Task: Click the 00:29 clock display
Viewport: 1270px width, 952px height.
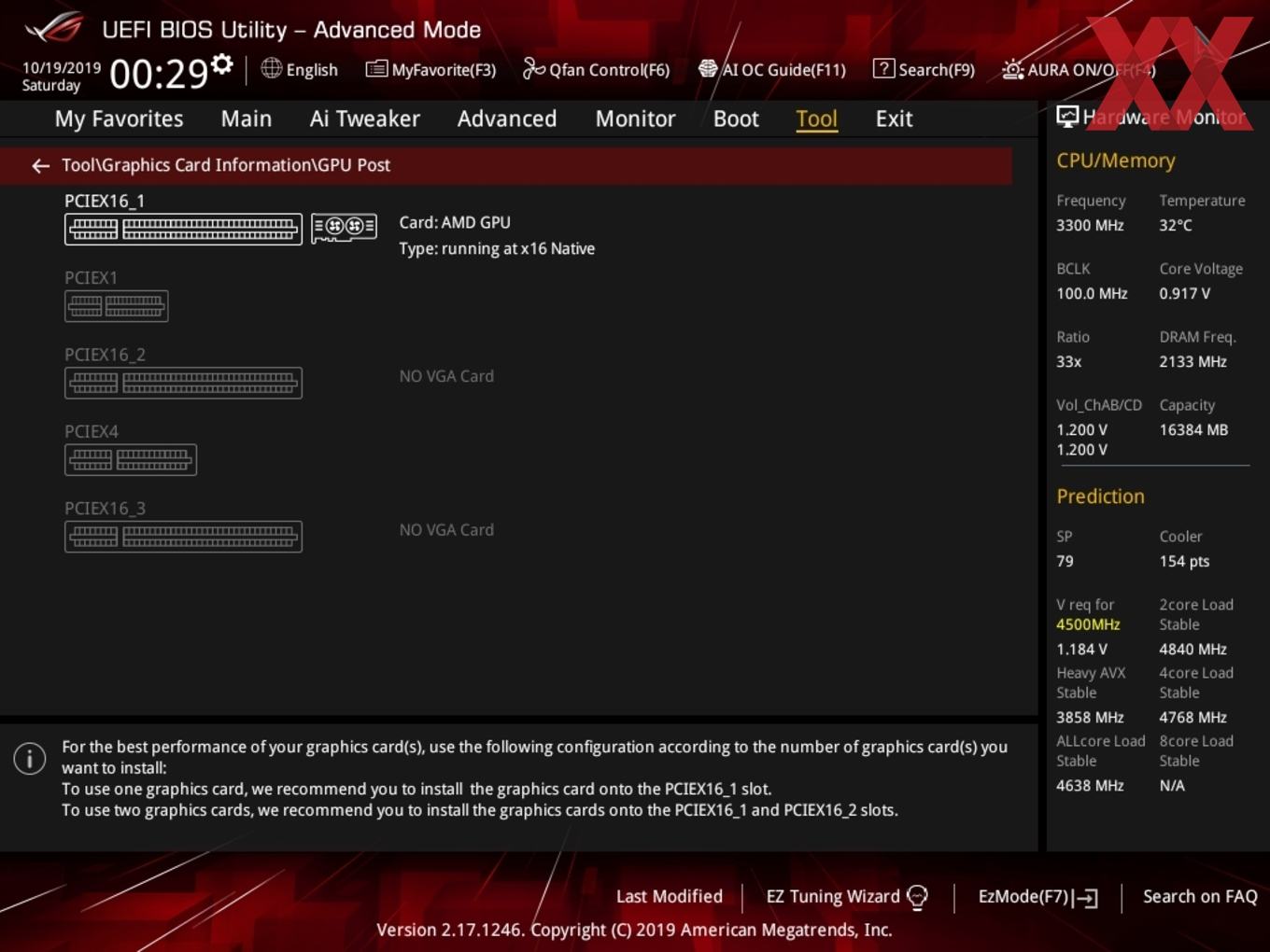Action: pos(158,73)
